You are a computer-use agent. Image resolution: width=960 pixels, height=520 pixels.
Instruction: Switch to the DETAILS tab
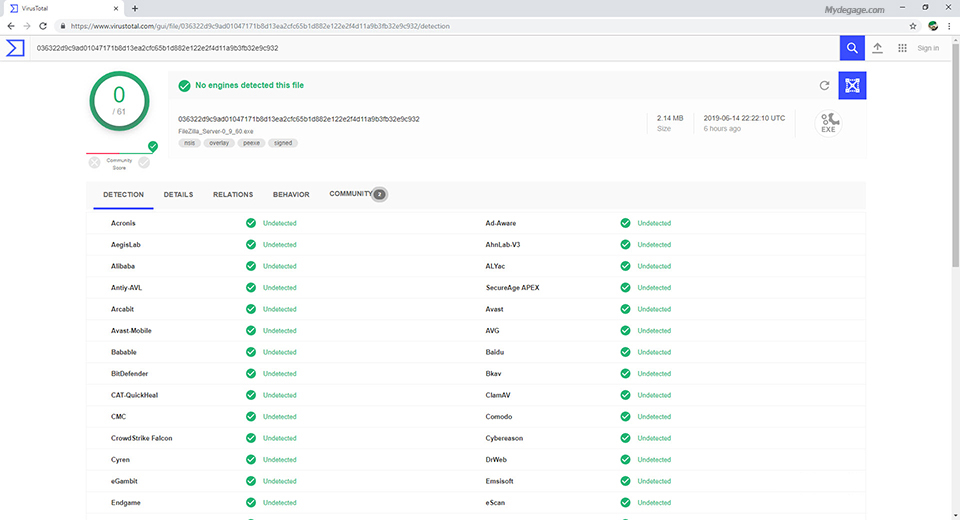(x=178, y=195)
